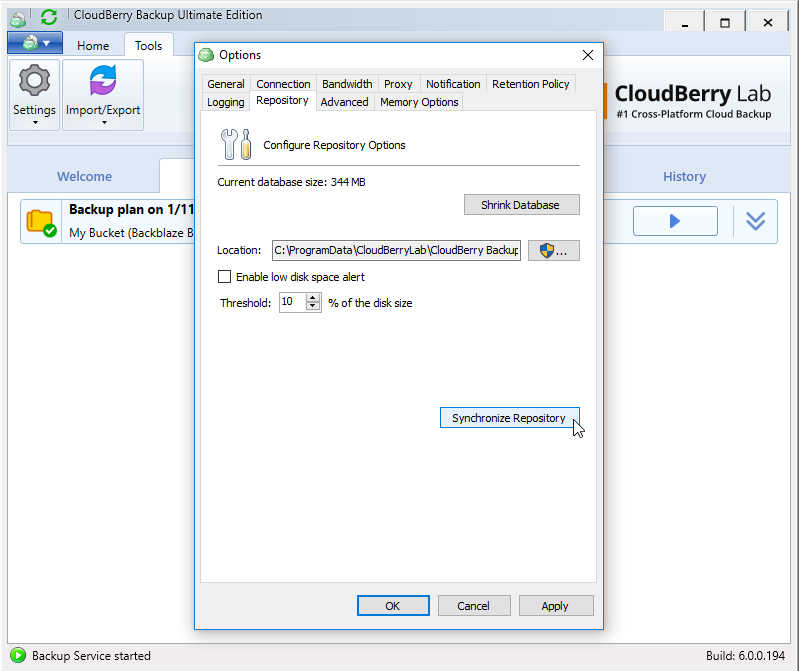Maximize the CloudBerry Backup window
The width and height of the screenshot is (799, 671).
(x=725, y=22)
